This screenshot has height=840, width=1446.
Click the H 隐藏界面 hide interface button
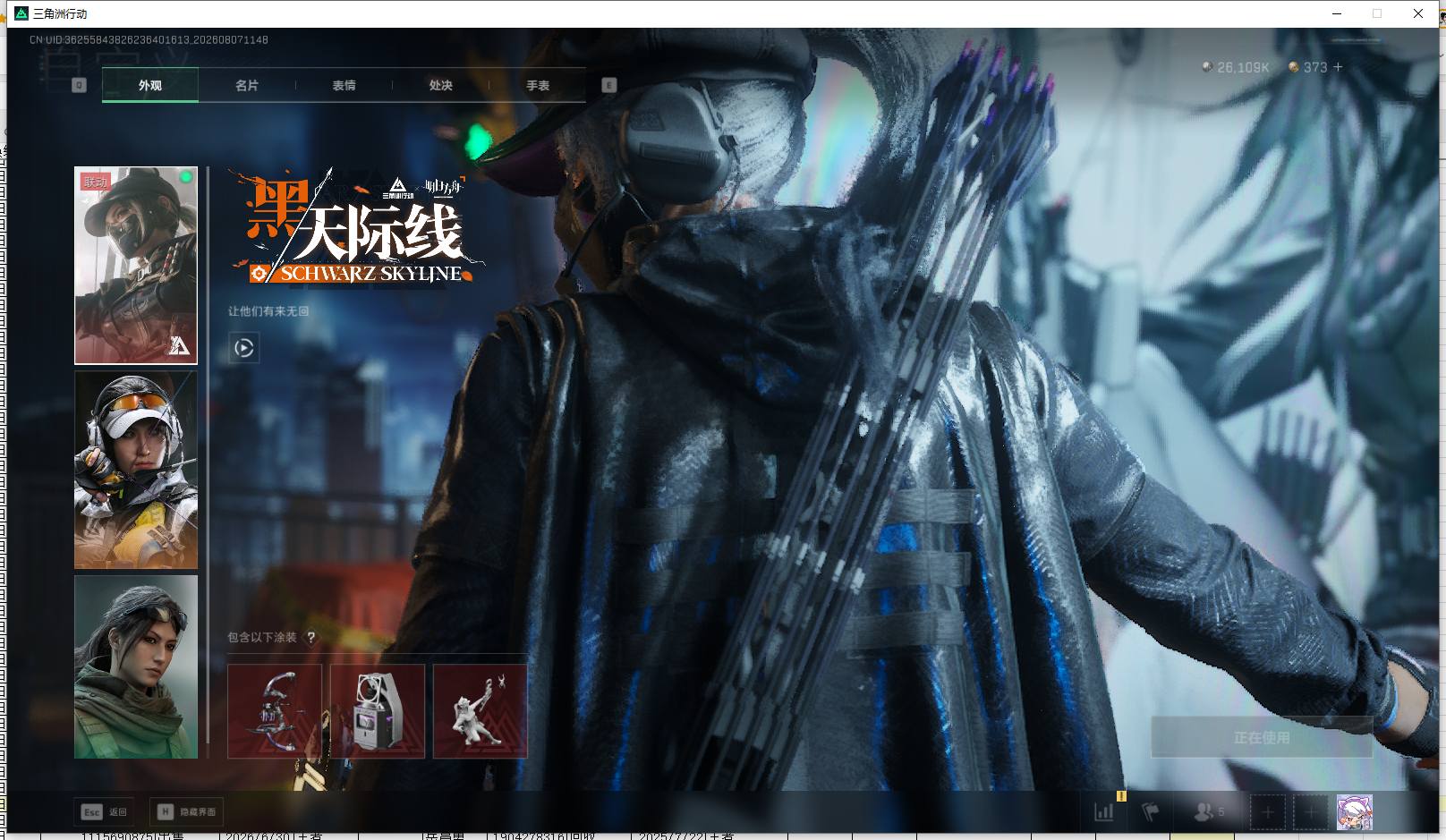187,812
